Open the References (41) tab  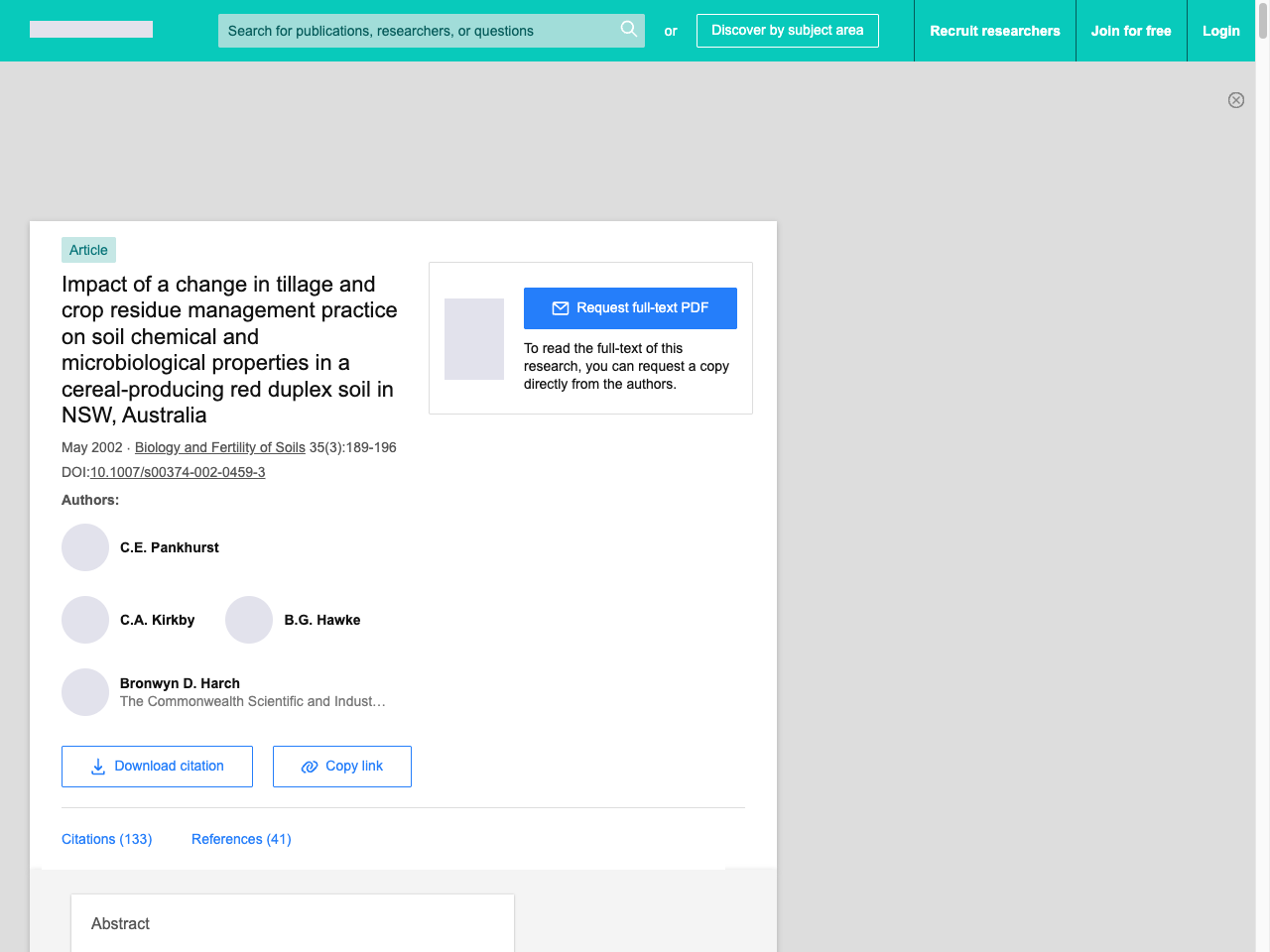[x=241, y=839]
